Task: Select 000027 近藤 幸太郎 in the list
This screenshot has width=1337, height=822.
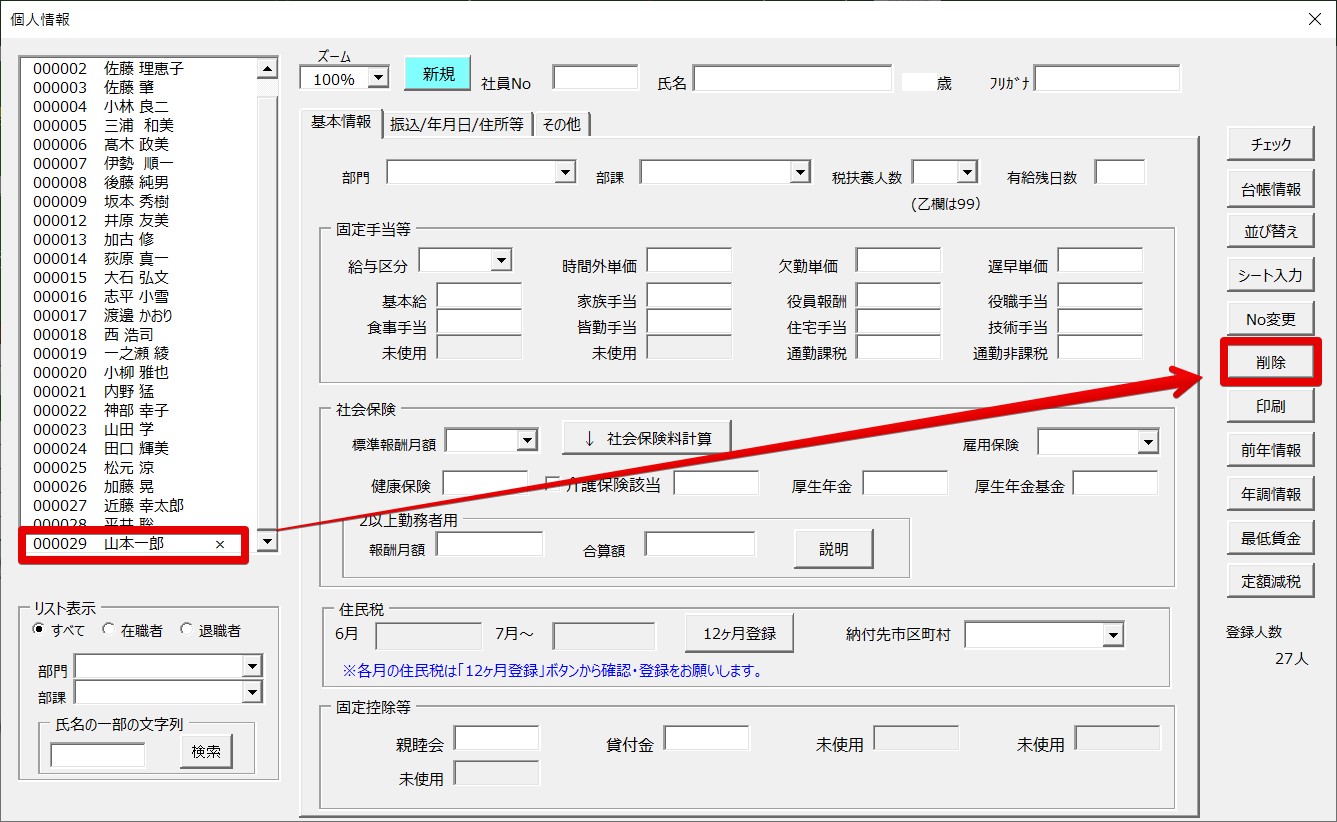Action: tap(139, 505)
